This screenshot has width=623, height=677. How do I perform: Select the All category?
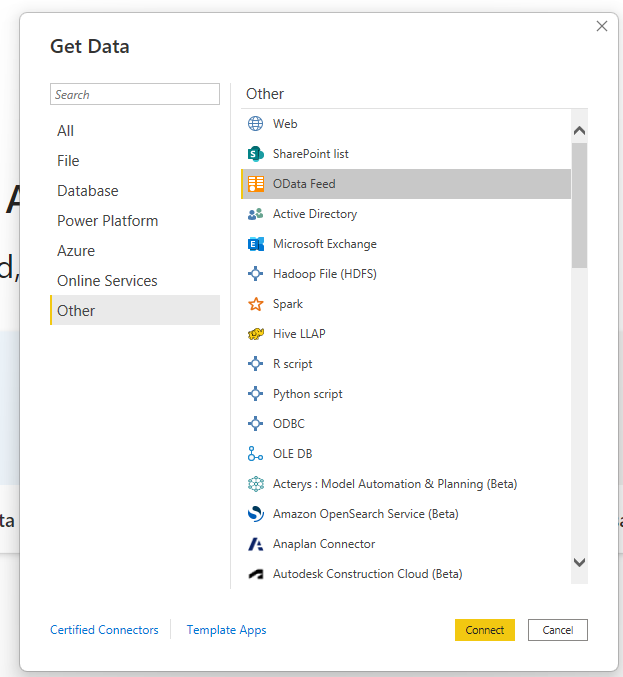pos(135,131)
